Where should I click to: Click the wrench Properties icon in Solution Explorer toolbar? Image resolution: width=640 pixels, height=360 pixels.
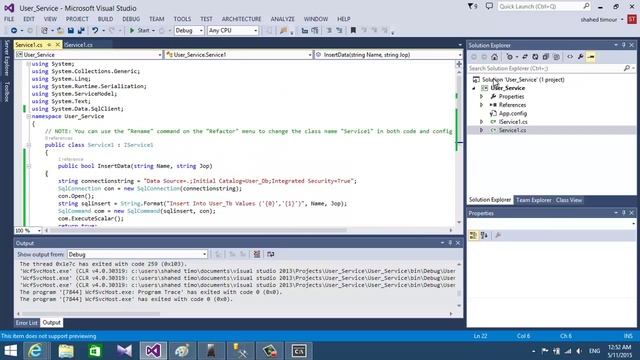pos(580,57)
